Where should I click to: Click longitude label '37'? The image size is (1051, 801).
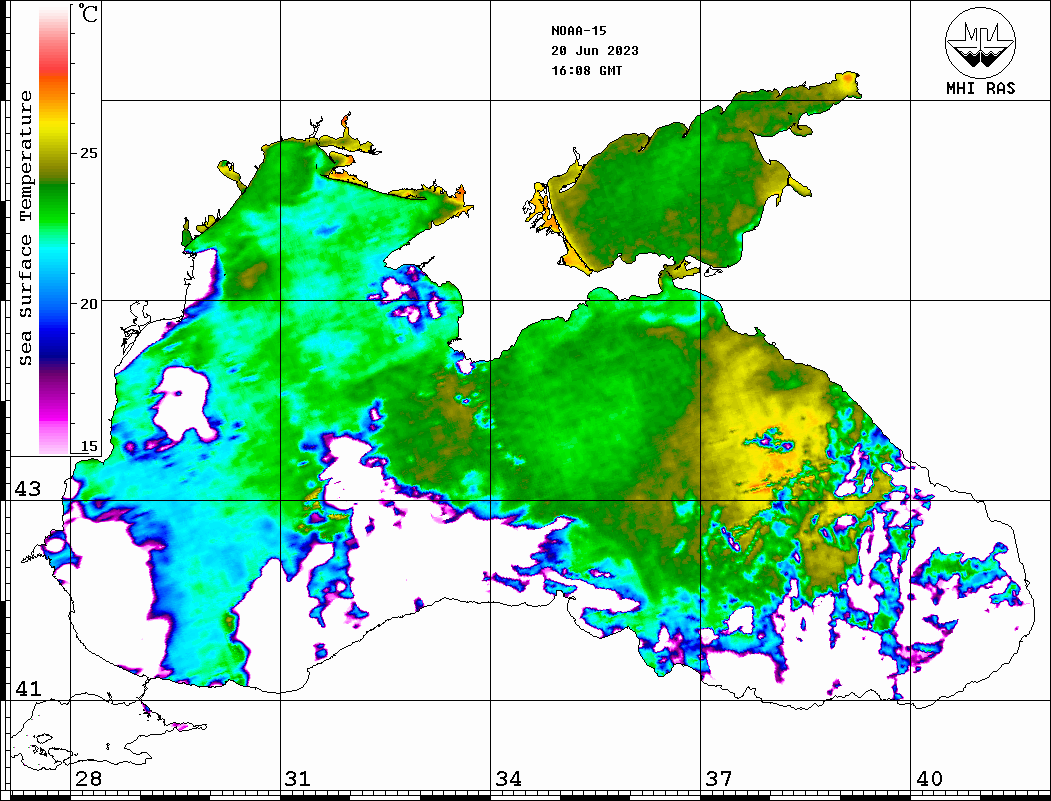719,778
